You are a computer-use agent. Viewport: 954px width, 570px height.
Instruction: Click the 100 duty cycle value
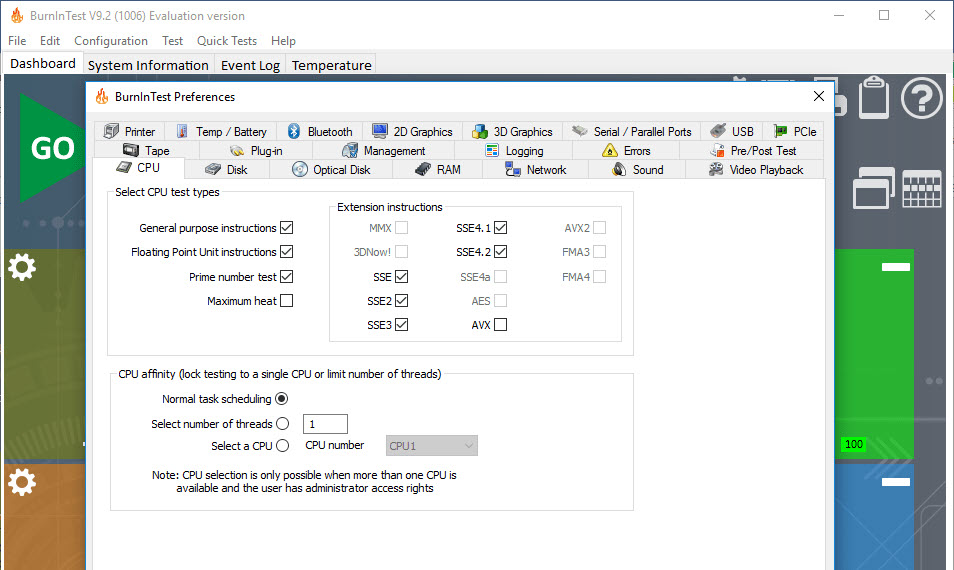[854, 444]
